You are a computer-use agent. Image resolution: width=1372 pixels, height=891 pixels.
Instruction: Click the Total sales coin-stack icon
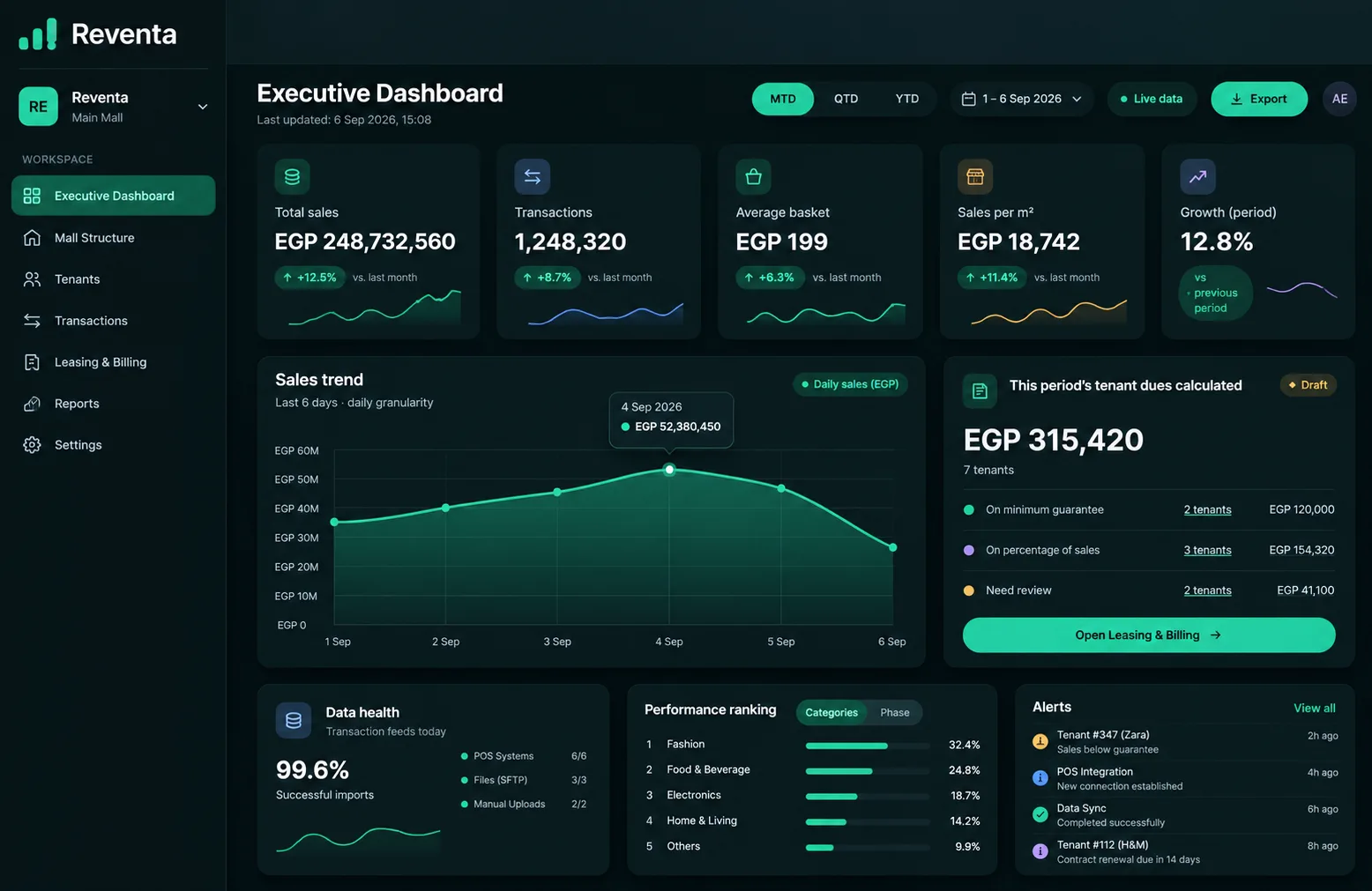tap(293, 176)
